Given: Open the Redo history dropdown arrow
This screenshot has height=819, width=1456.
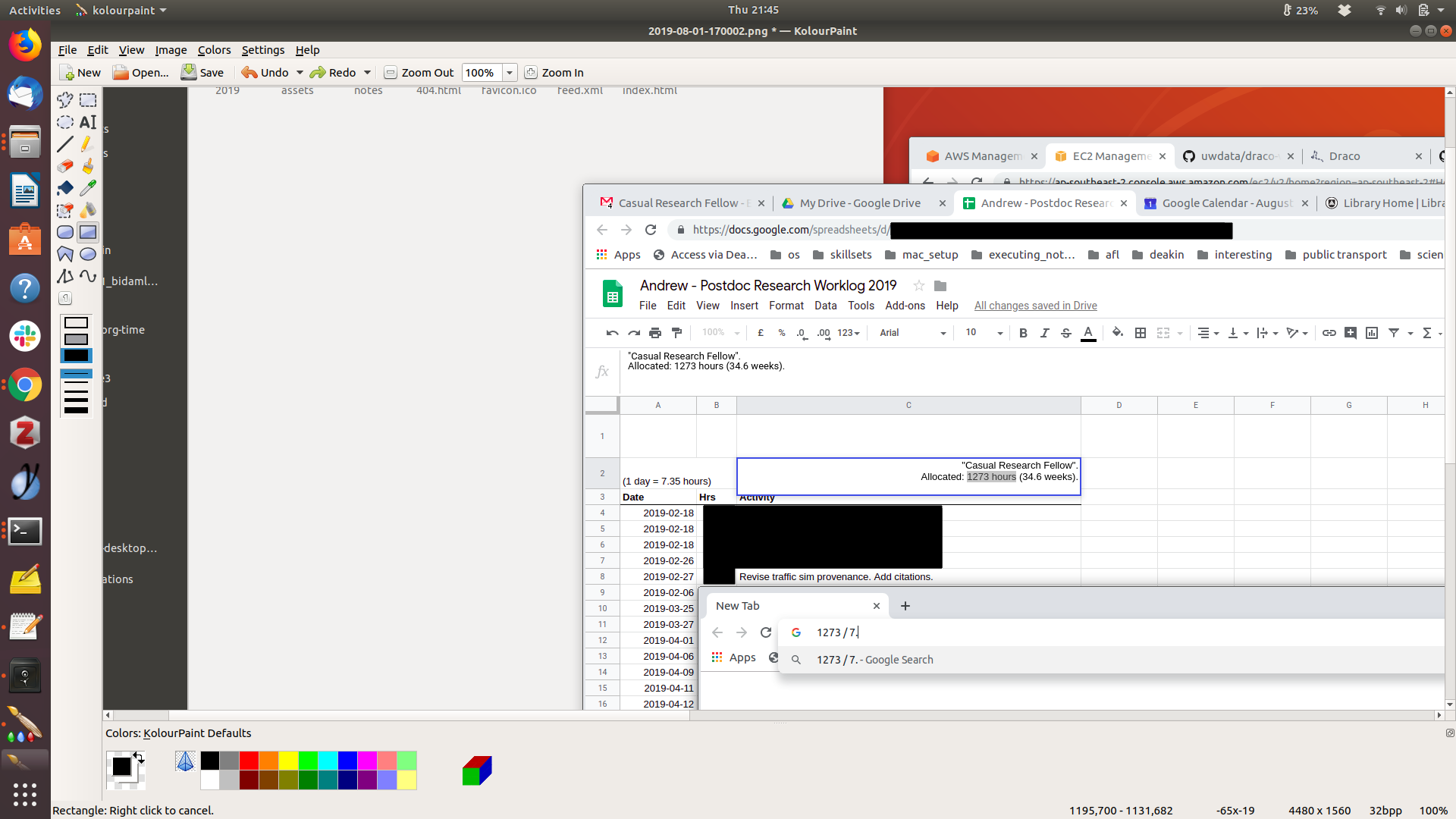Looking at the screenshot, I should tap(367, 73).
